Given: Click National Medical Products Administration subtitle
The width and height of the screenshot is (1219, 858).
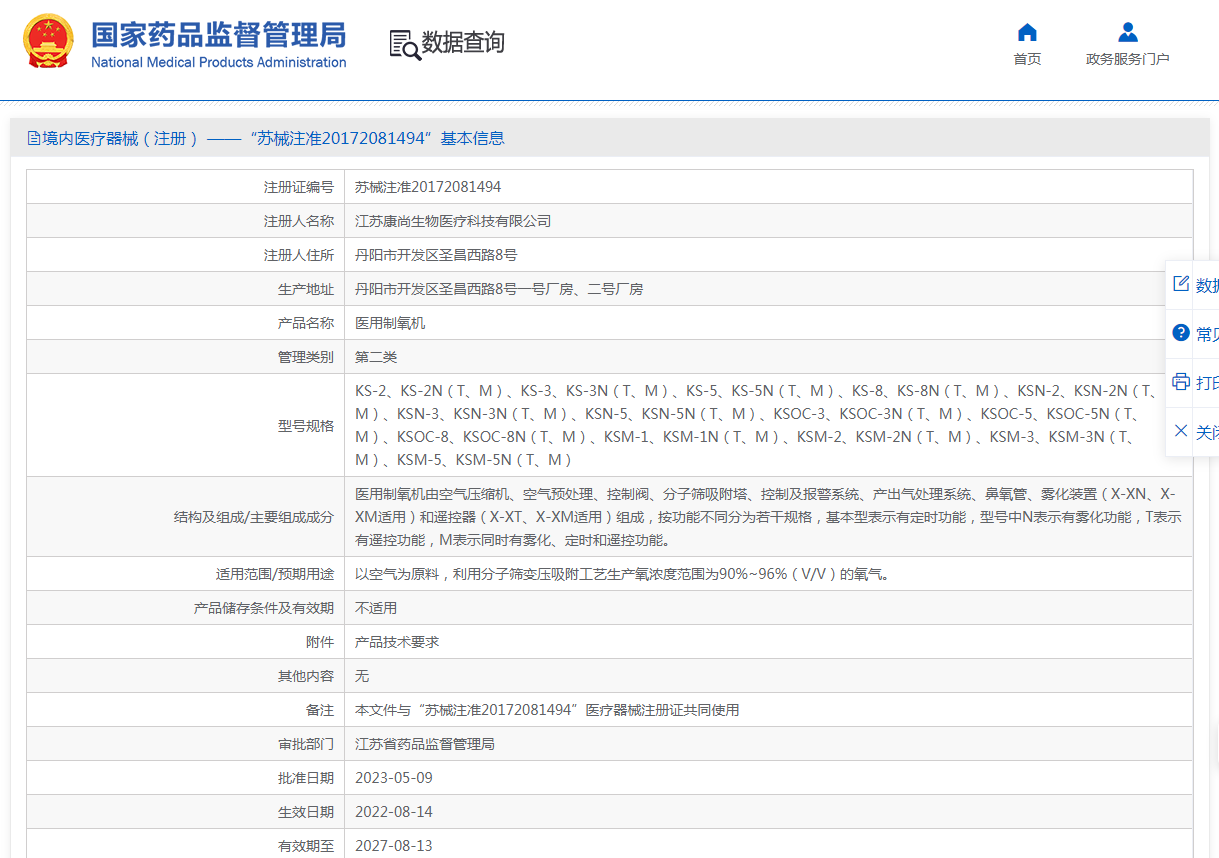Looking at the screenshot, I should pos(218,62).
